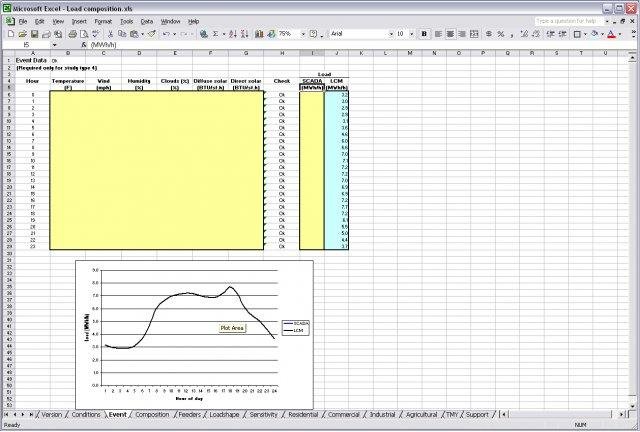The width and height of the screenshot is (640, 432).
Task: Select the LCM legend entry in chart
Action: 295,331
